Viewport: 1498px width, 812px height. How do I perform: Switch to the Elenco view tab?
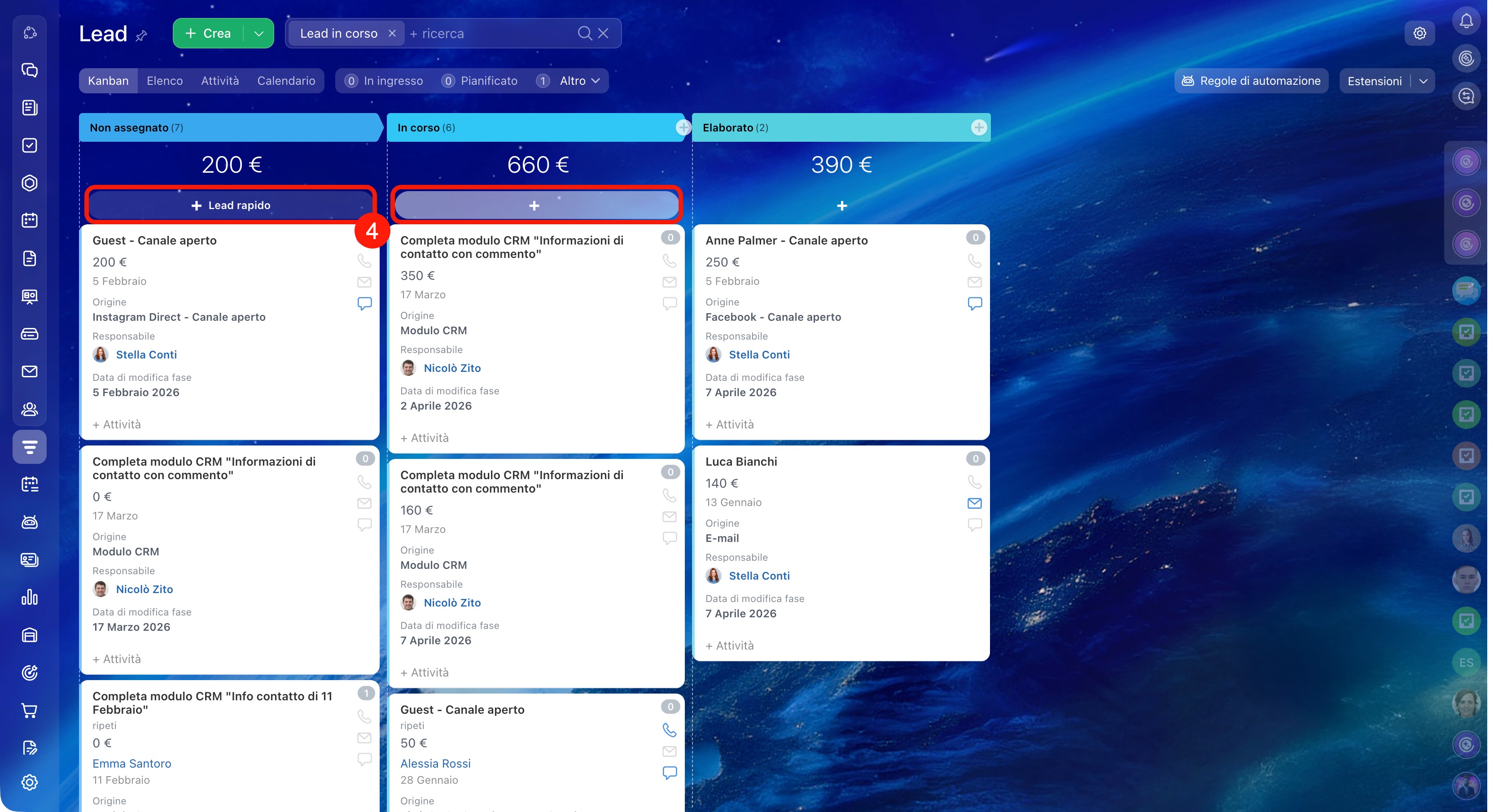click(165, 81)
